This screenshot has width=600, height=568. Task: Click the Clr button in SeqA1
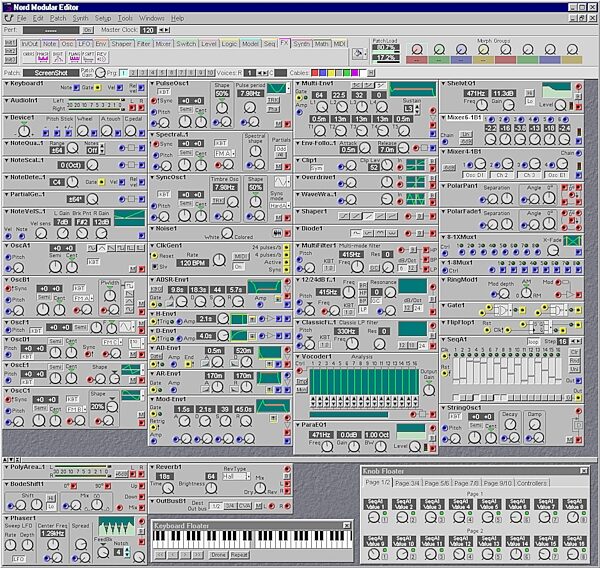click(x=574, y=352)
